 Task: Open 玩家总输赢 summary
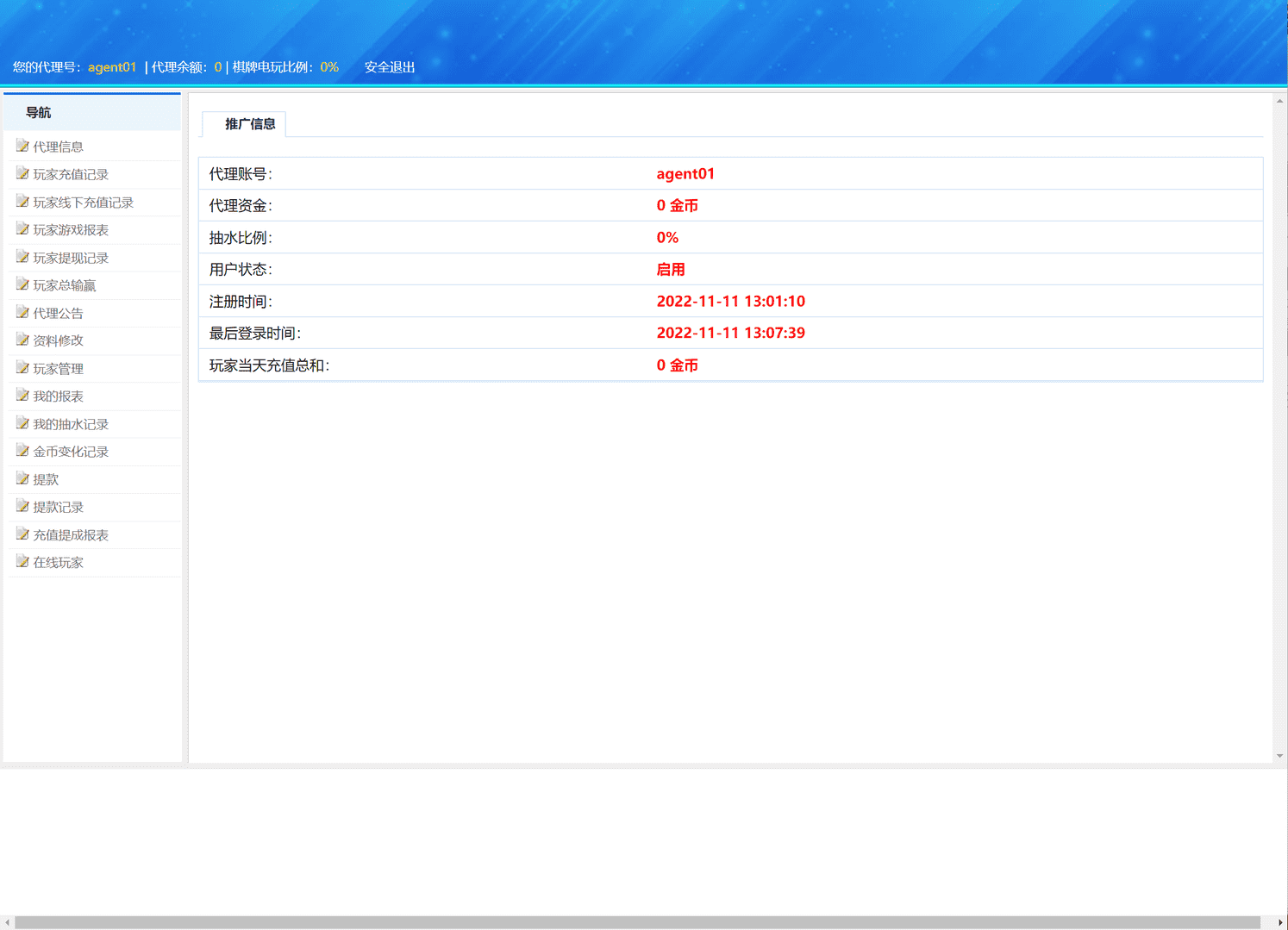tap(65, 285)
